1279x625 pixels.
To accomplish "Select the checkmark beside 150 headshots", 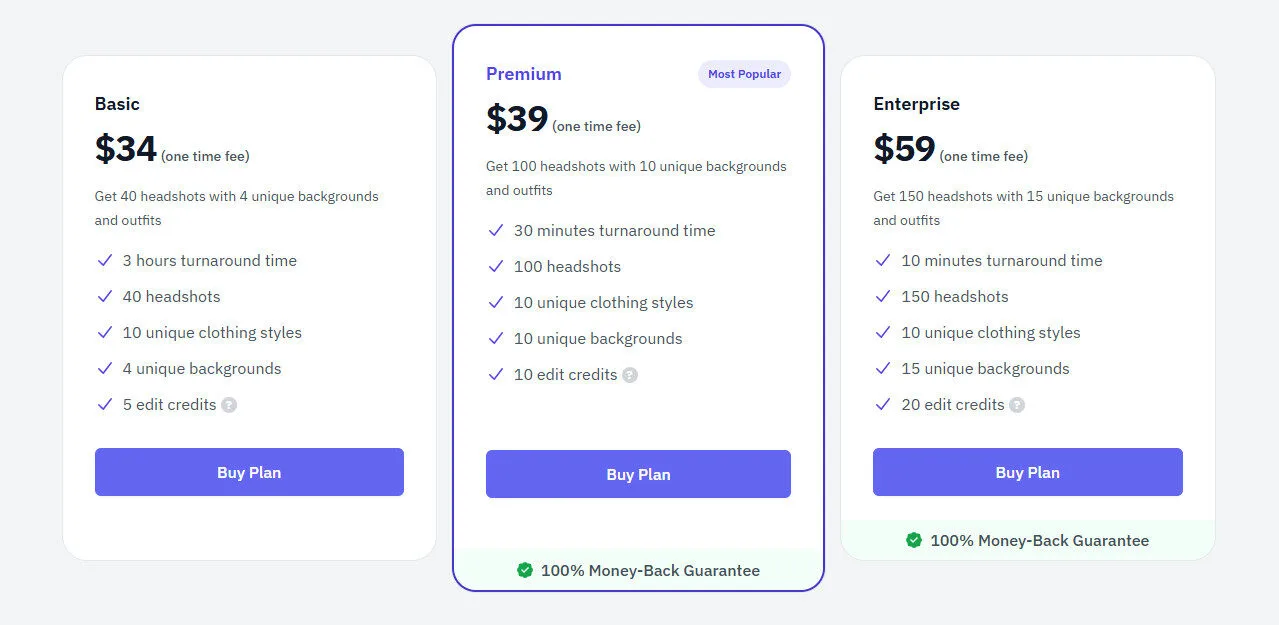I will (x=883, y=296).
